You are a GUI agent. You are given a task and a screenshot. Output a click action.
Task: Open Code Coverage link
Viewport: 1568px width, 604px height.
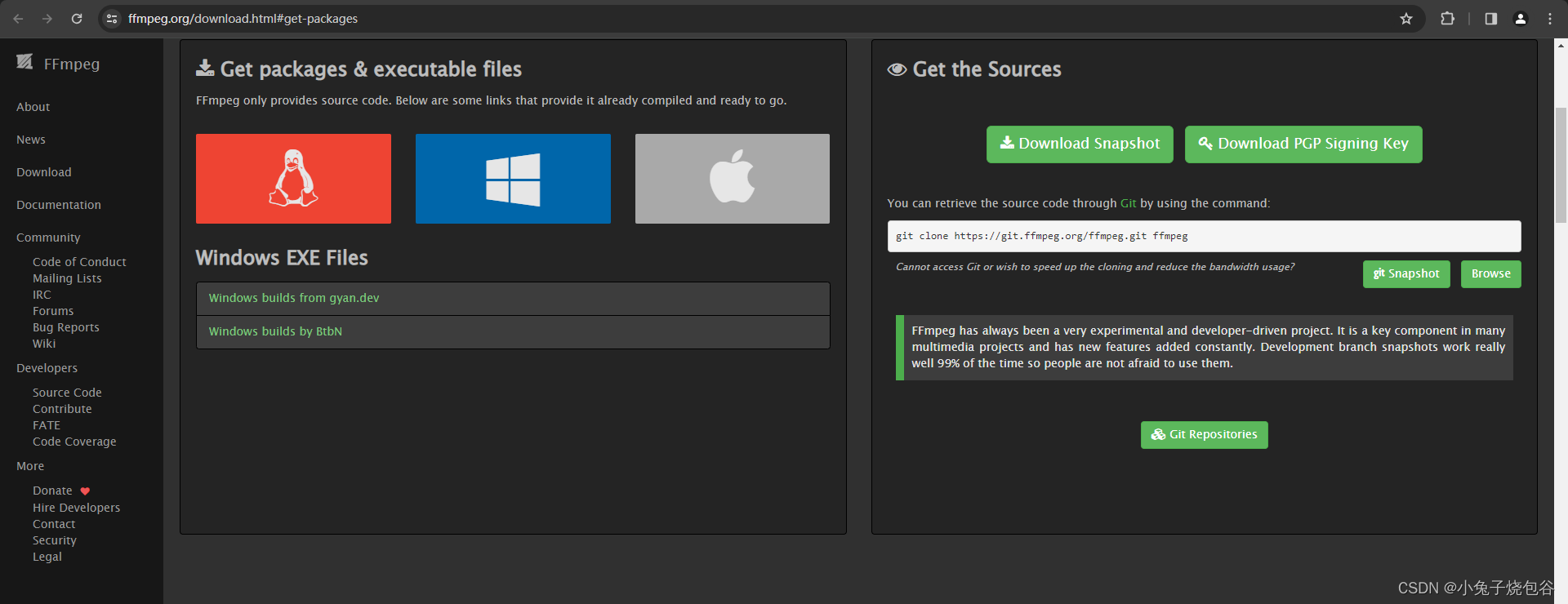point(74,442)
